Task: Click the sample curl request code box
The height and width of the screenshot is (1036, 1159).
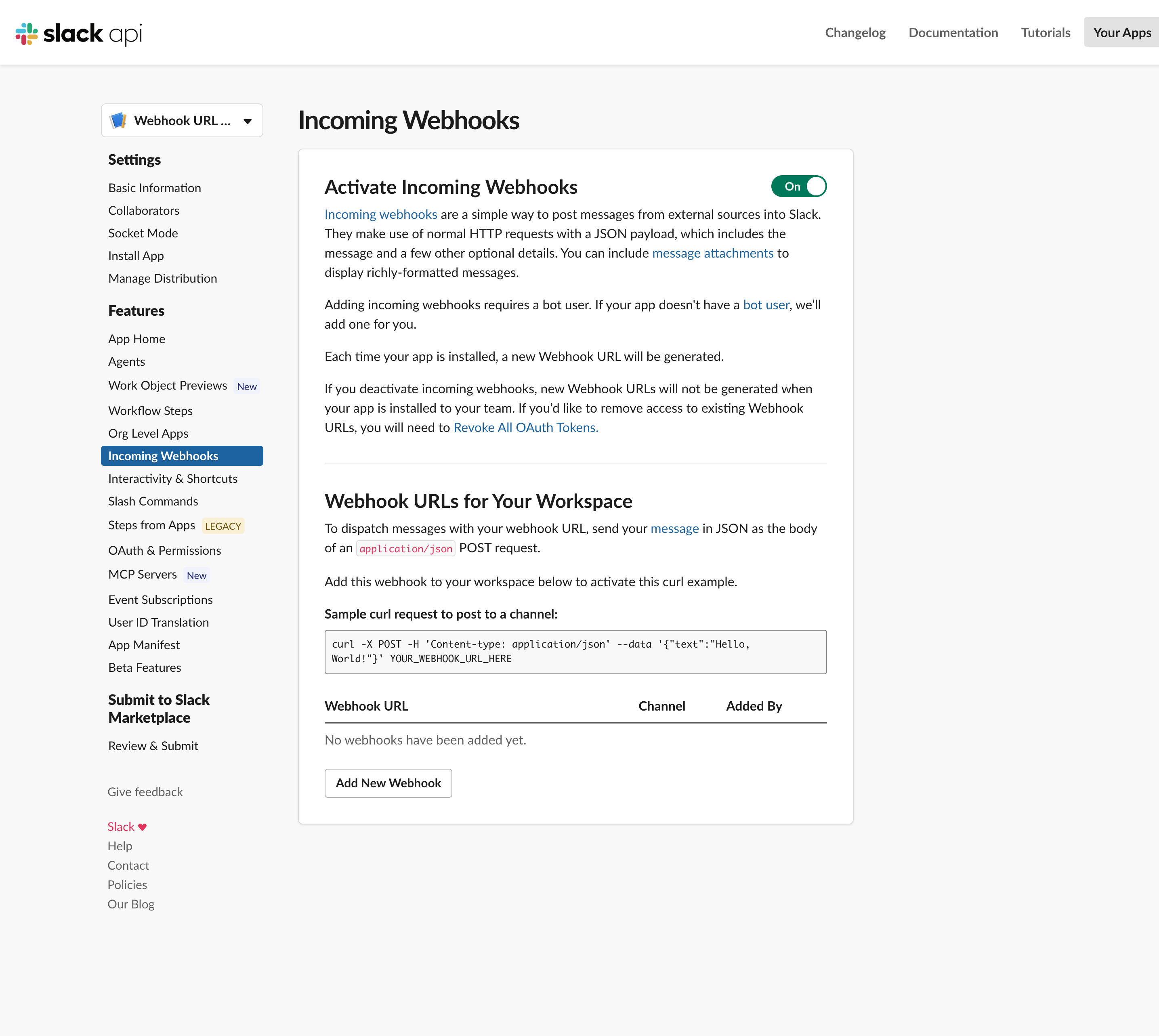Action: click(575, 652)
